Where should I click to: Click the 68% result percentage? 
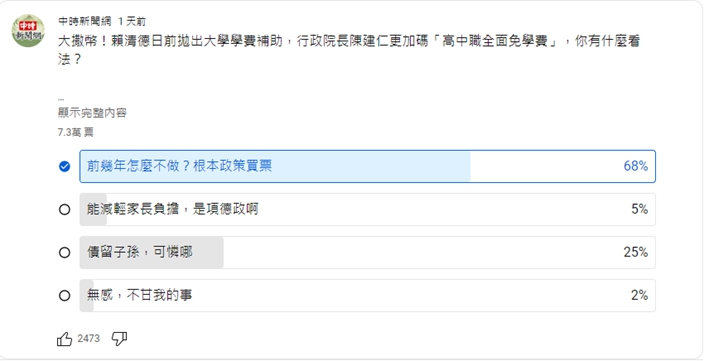point(635,166)
